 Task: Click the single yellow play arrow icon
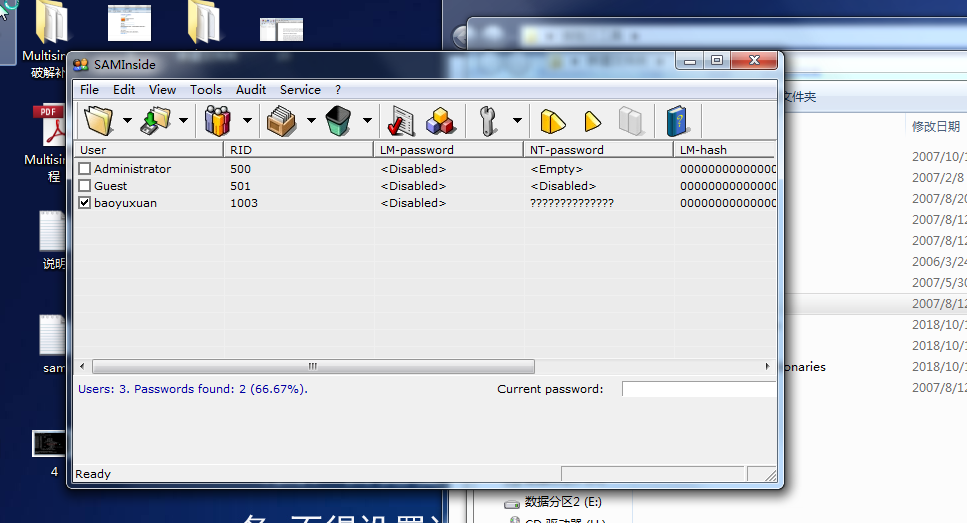tap(592, 121)
